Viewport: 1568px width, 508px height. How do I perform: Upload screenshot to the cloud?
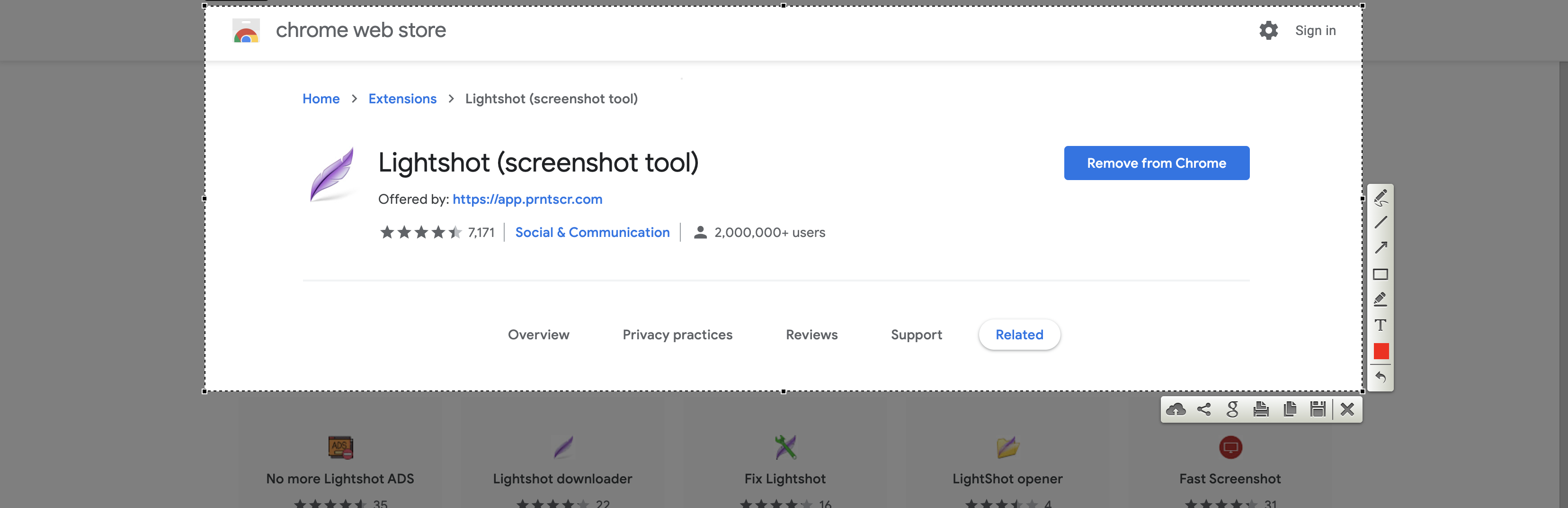[1176, 409]
